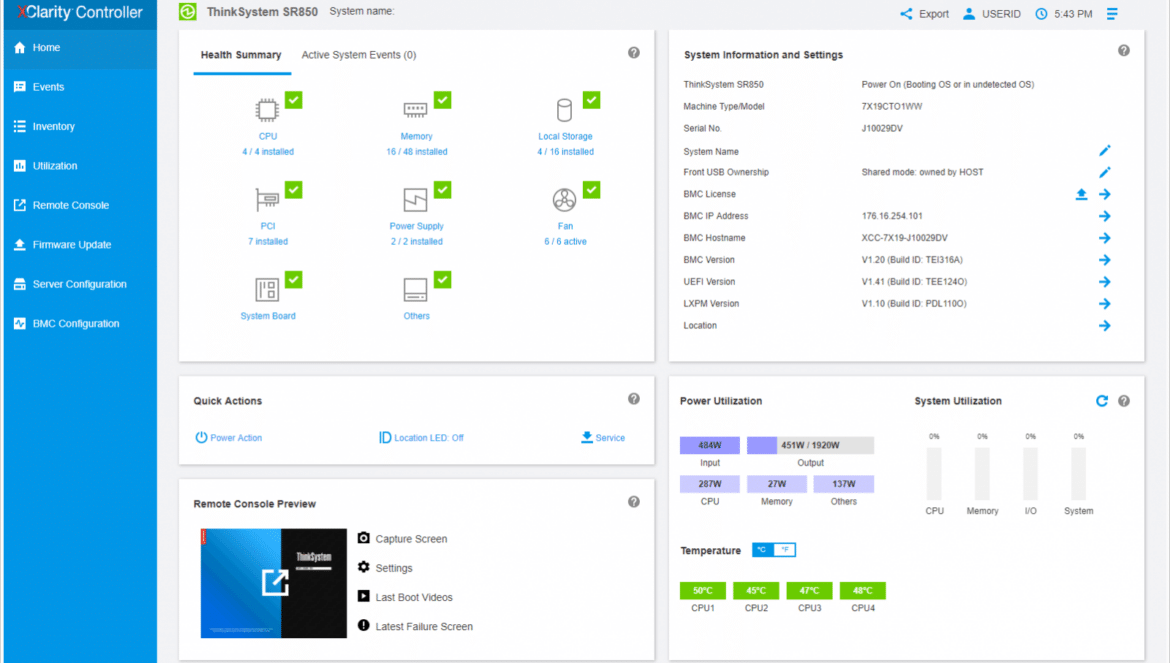Open the CPU health icon
The height and width of the screenshot is (663, 1170).
coord(267,110)
